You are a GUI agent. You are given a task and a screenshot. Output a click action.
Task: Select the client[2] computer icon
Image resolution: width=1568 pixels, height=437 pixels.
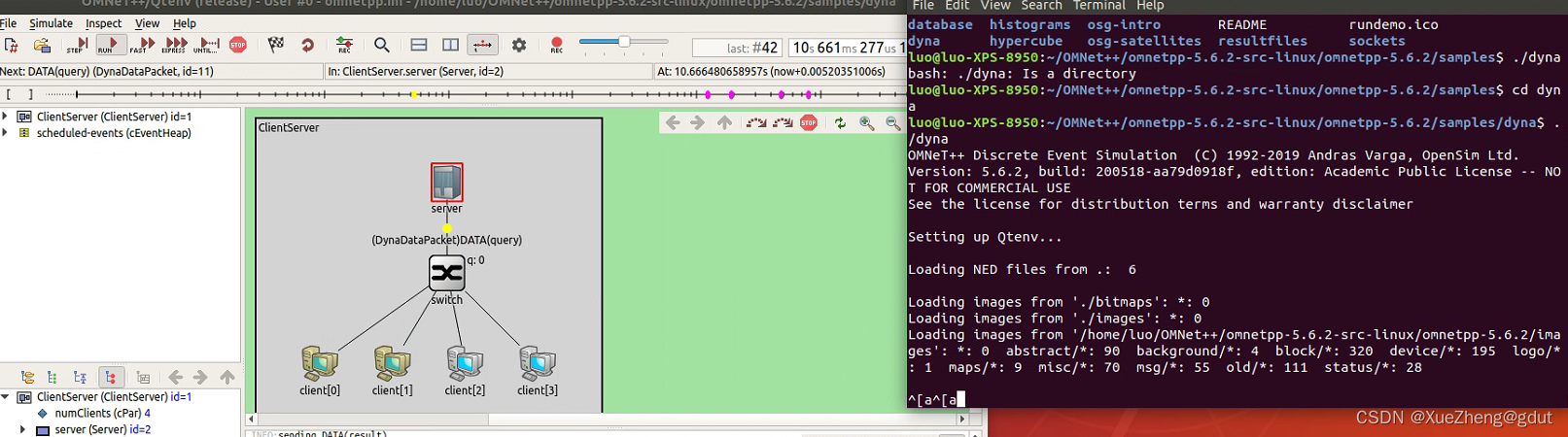point(465,363)
